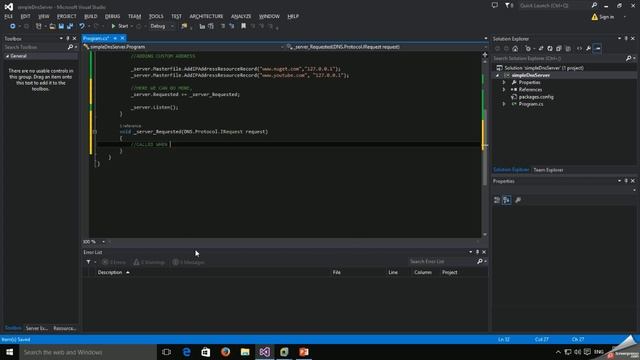Screen dimensions: 640x360
Task: Click the Refresh icon in Solution Explorer
Action: pos(550,49)
